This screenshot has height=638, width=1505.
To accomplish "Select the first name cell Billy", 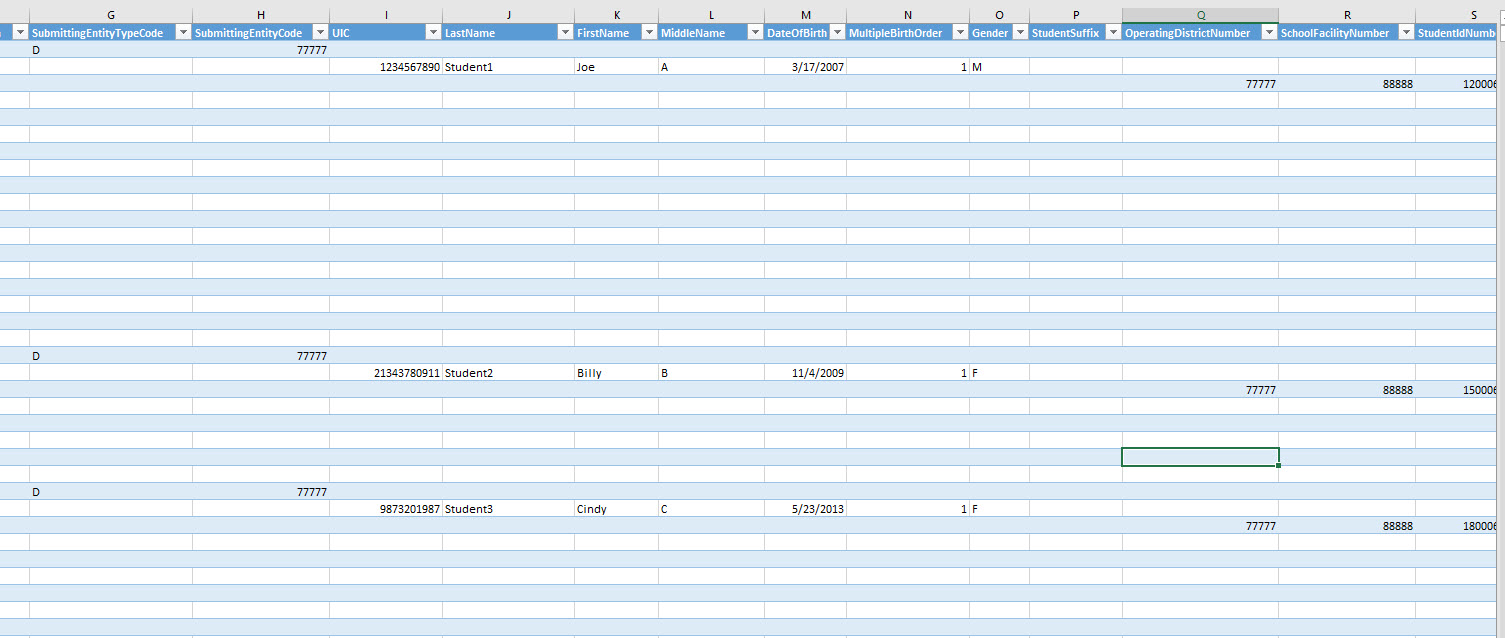I will coord(616,373).
